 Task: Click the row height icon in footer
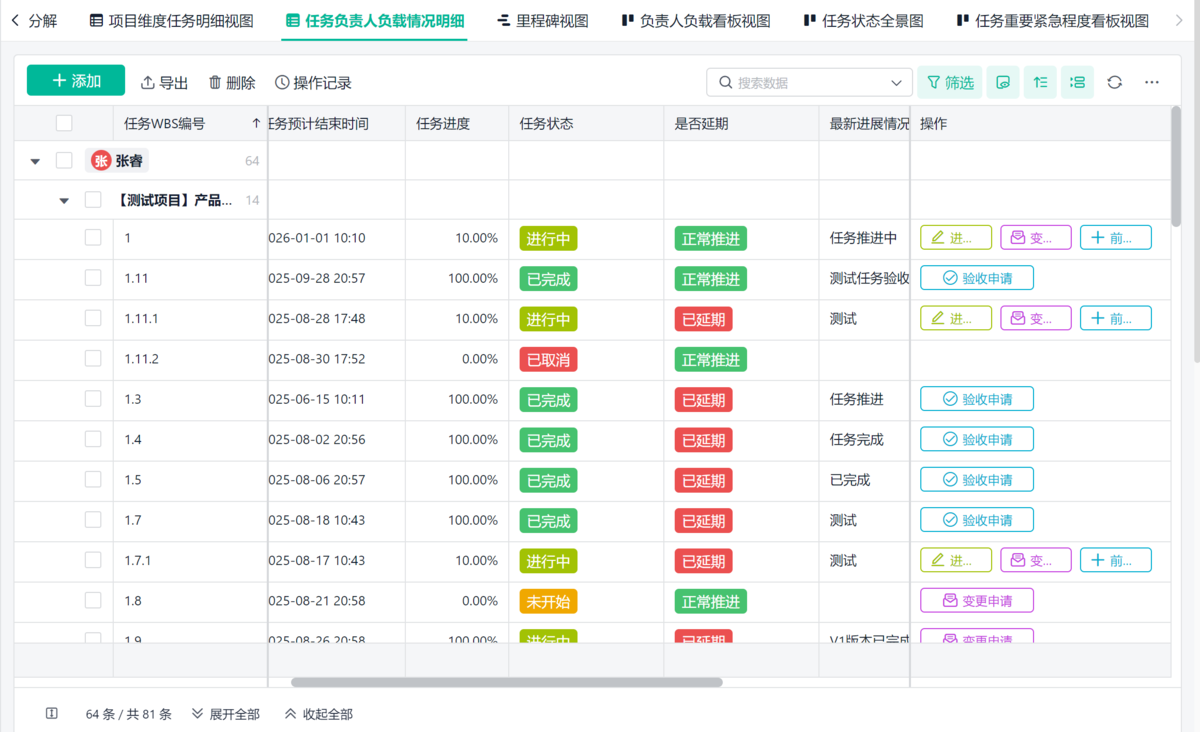(x=52, y=714)
